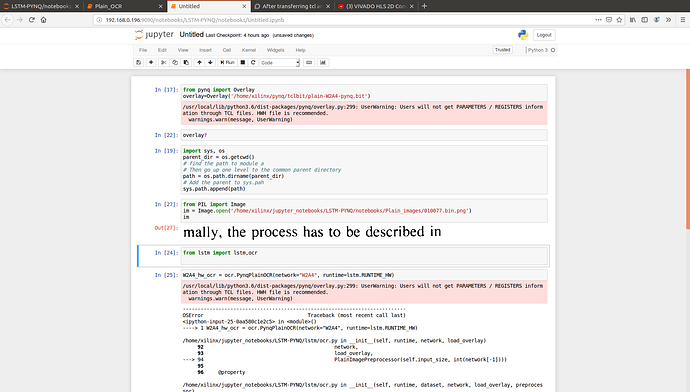Run the selected cell
690x392 pixels.
tap(228, 62)
